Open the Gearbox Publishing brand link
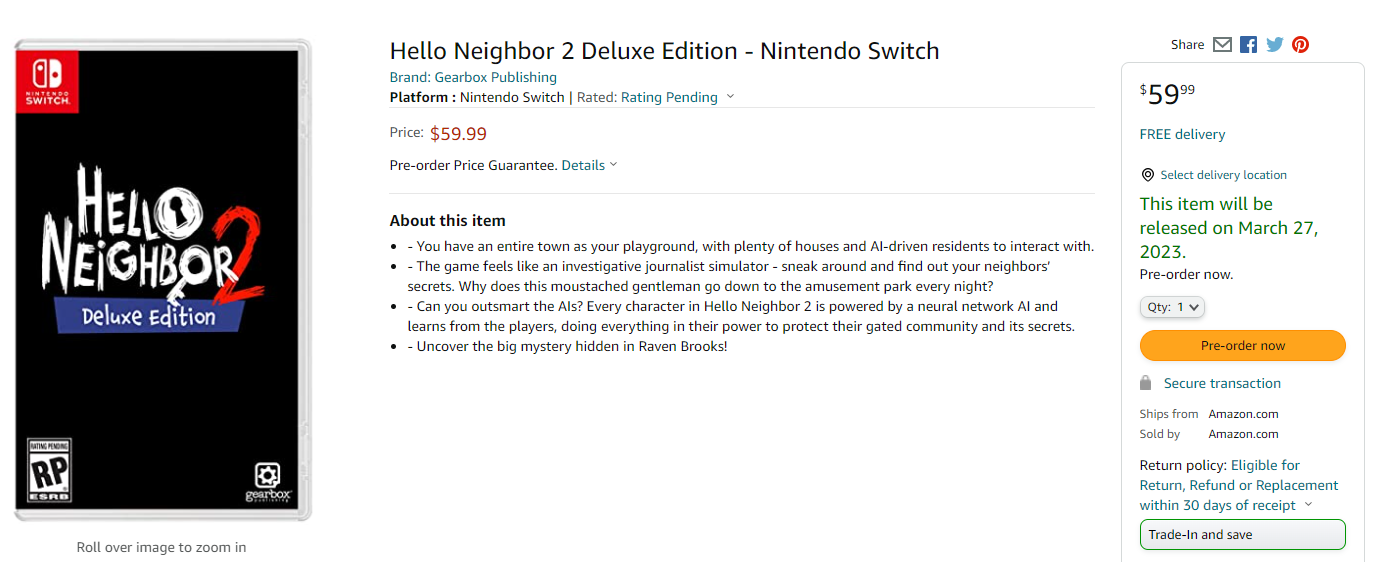 pos(495,77)
